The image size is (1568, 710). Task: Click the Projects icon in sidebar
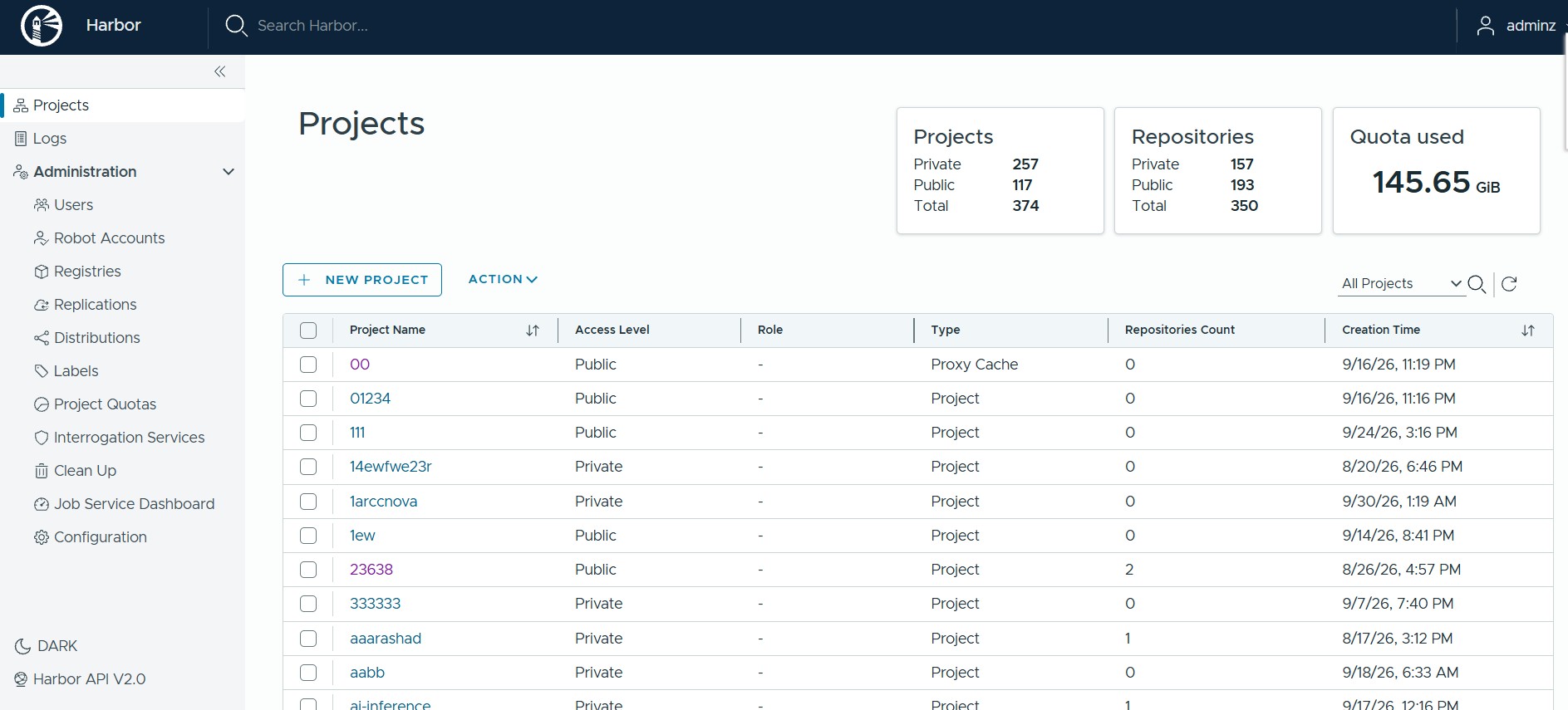[21, 105]
